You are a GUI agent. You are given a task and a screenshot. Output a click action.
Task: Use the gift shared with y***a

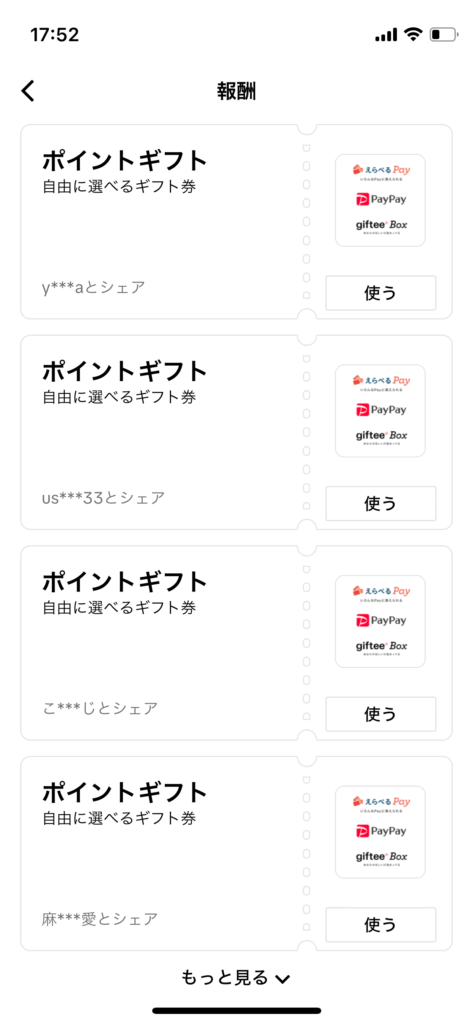coord(381,293)
